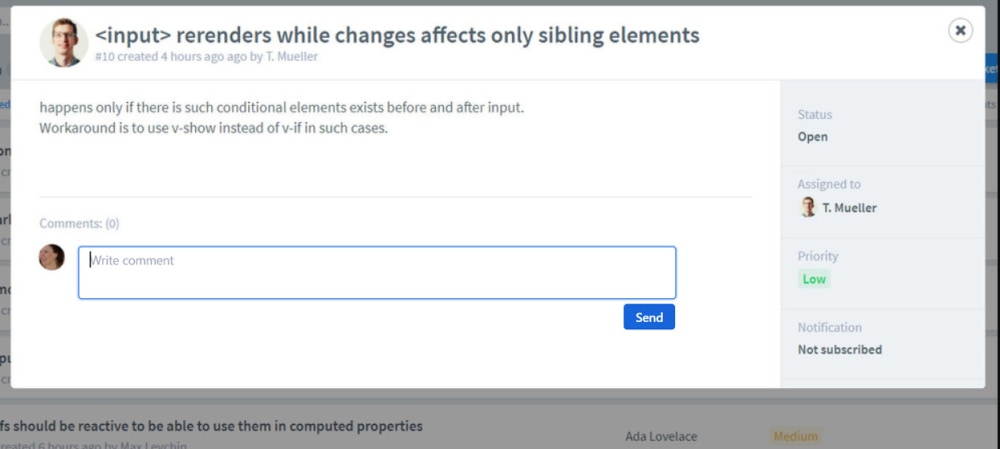Close the ticket dialog with X icon
The width and height of the screenshot is (1000, 449).
tap(960, 31)
